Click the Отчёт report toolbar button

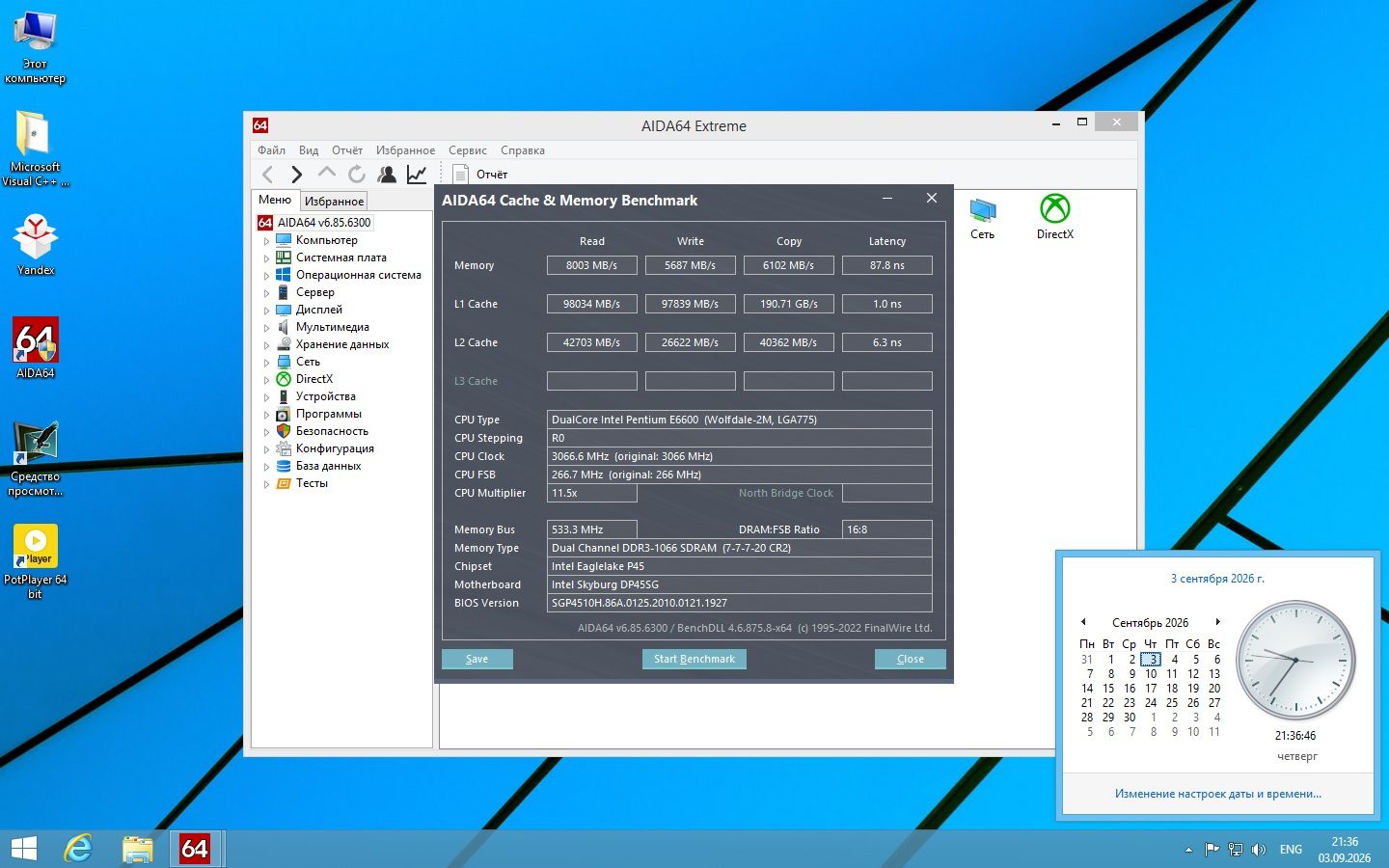point(480,175)
